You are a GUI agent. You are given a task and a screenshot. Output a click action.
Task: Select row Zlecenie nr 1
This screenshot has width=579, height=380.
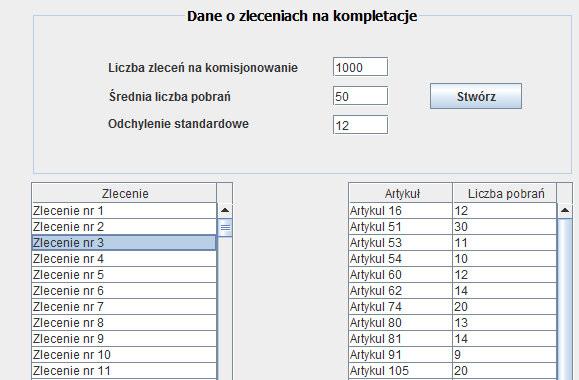pyautogui.click(x=124, y=210)
